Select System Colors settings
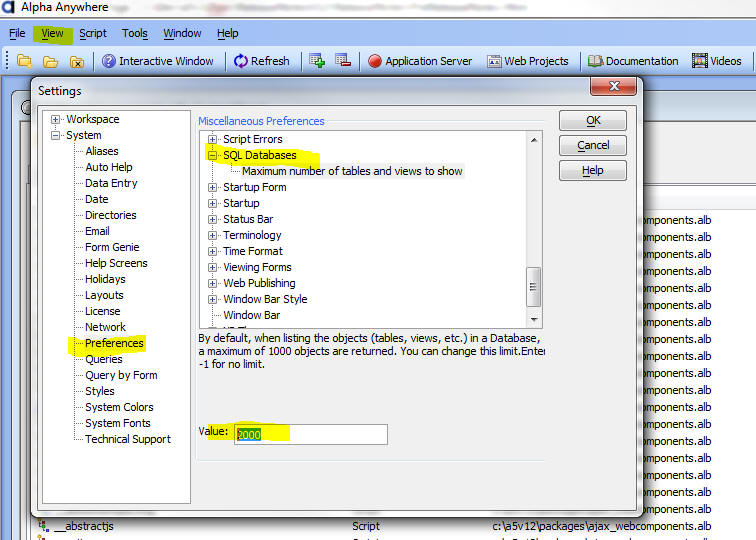This screenshot has height=540, width=756. 119,407
